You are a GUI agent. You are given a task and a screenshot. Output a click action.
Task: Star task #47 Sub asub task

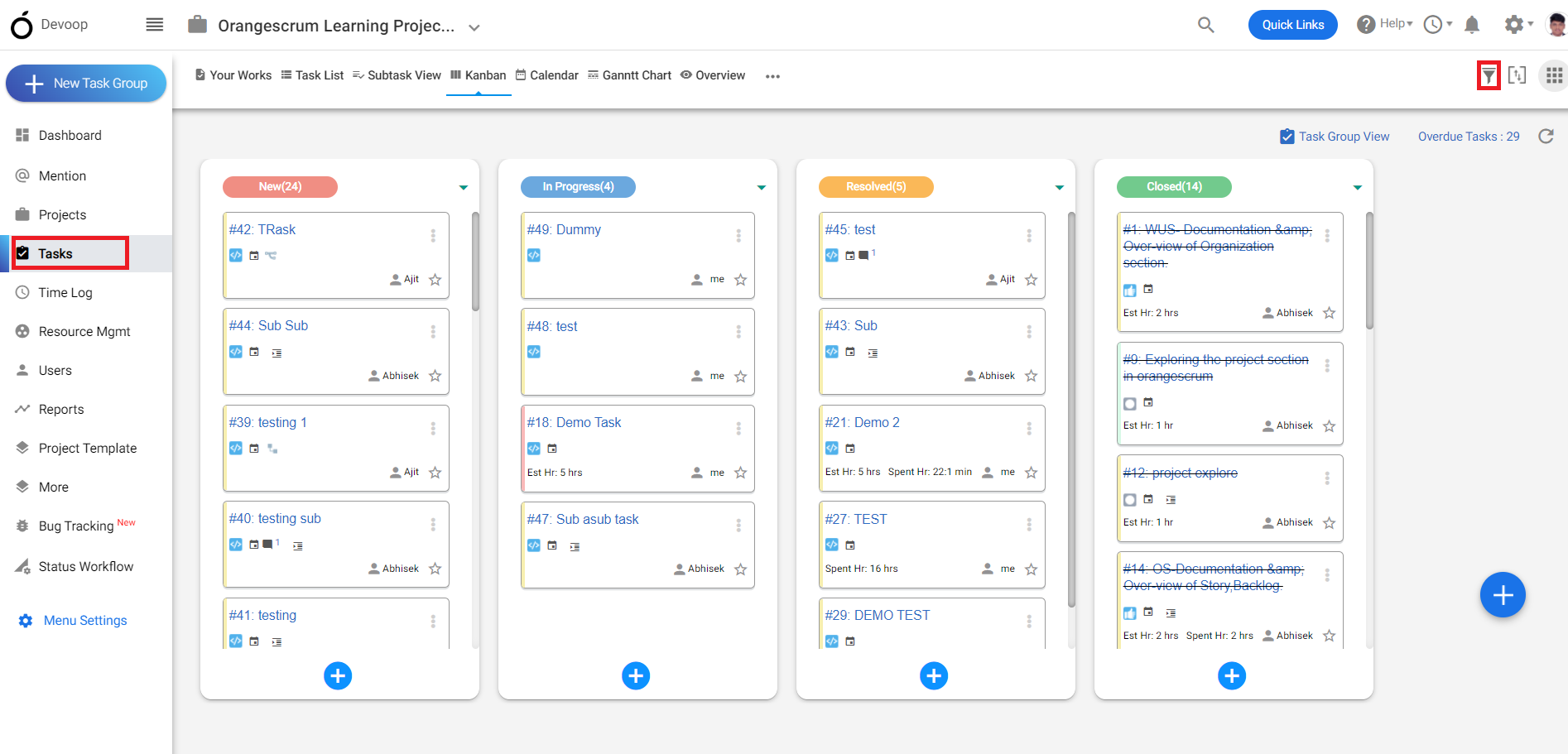[x=741, y=569]
